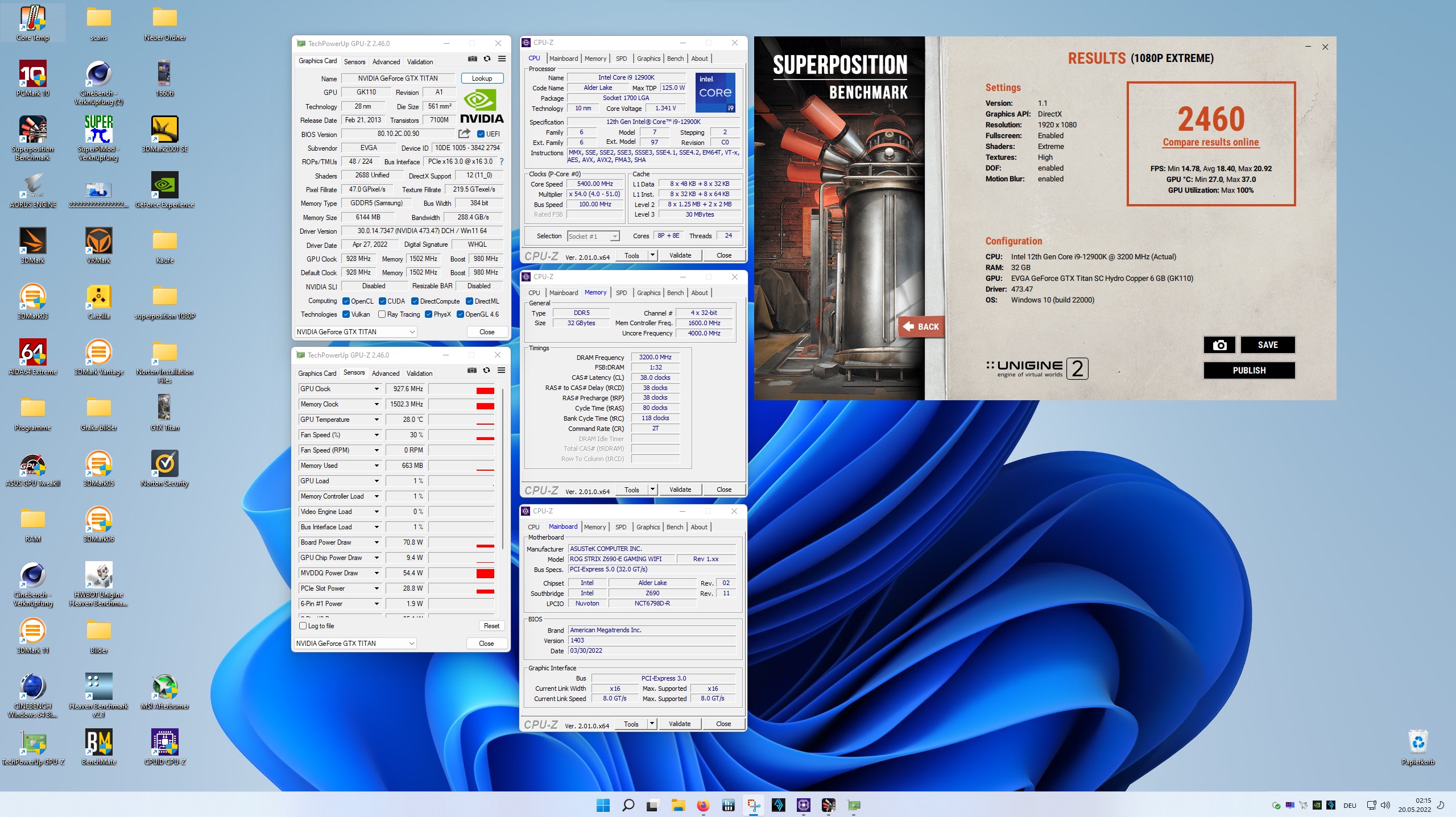Click the refresh icon in top GPU-Z window
This screenshot has width=1456, height=817.
(x=487, y=59)
